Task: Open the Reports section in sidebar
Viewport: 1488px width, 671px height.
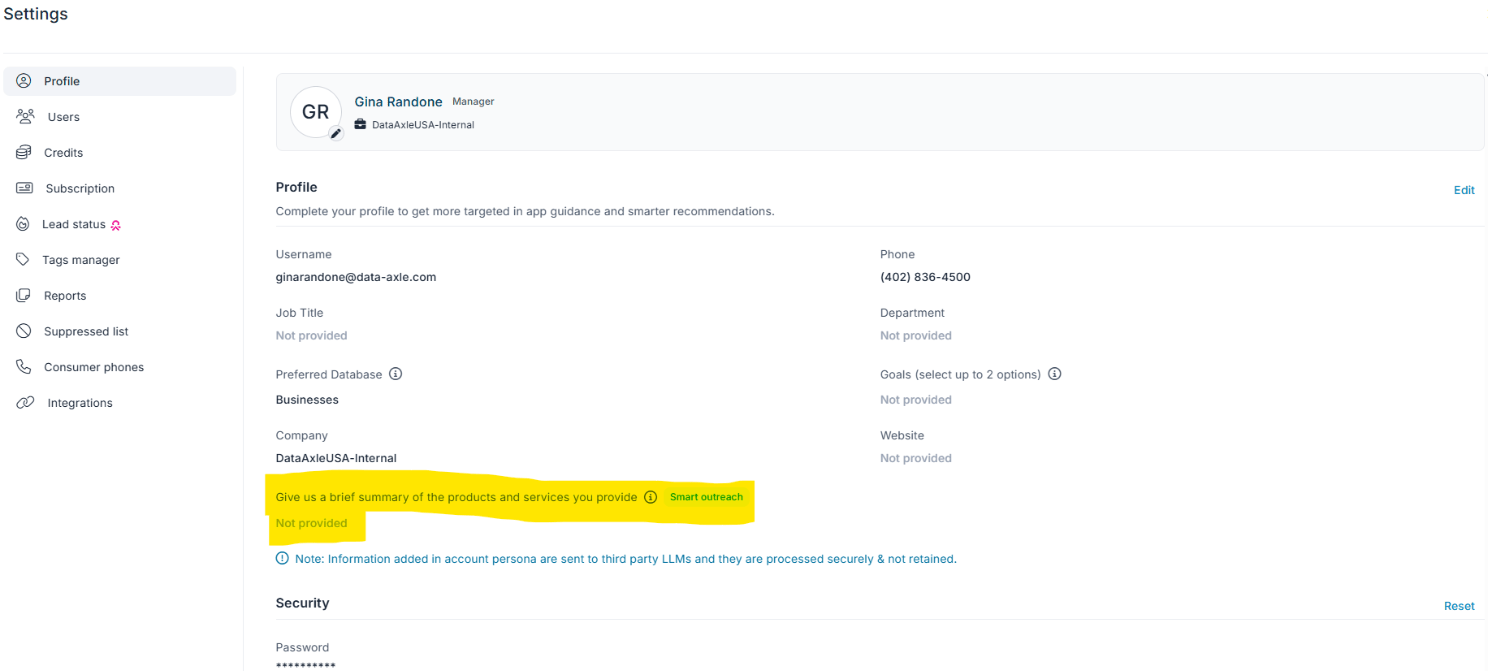Action: [65, 296]
